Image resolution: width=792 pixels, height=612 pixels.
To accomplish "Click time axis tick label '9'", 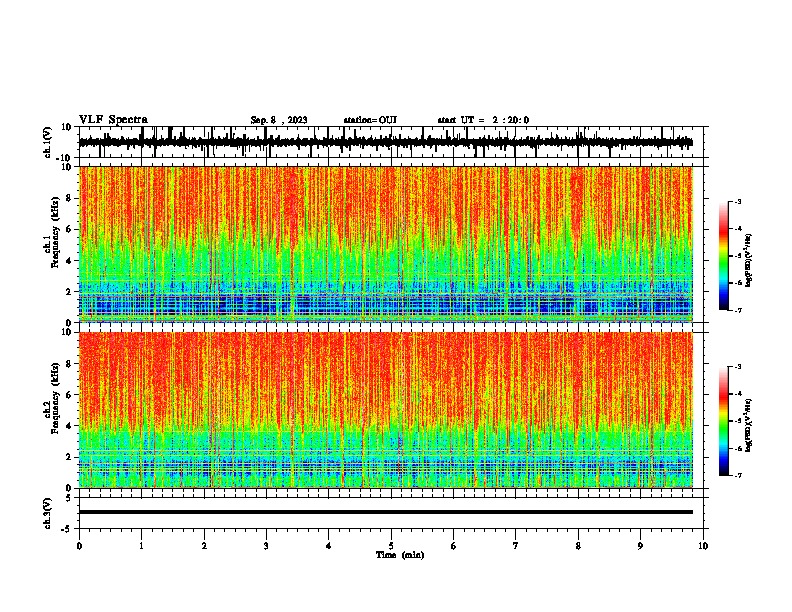I will [640, 546].
